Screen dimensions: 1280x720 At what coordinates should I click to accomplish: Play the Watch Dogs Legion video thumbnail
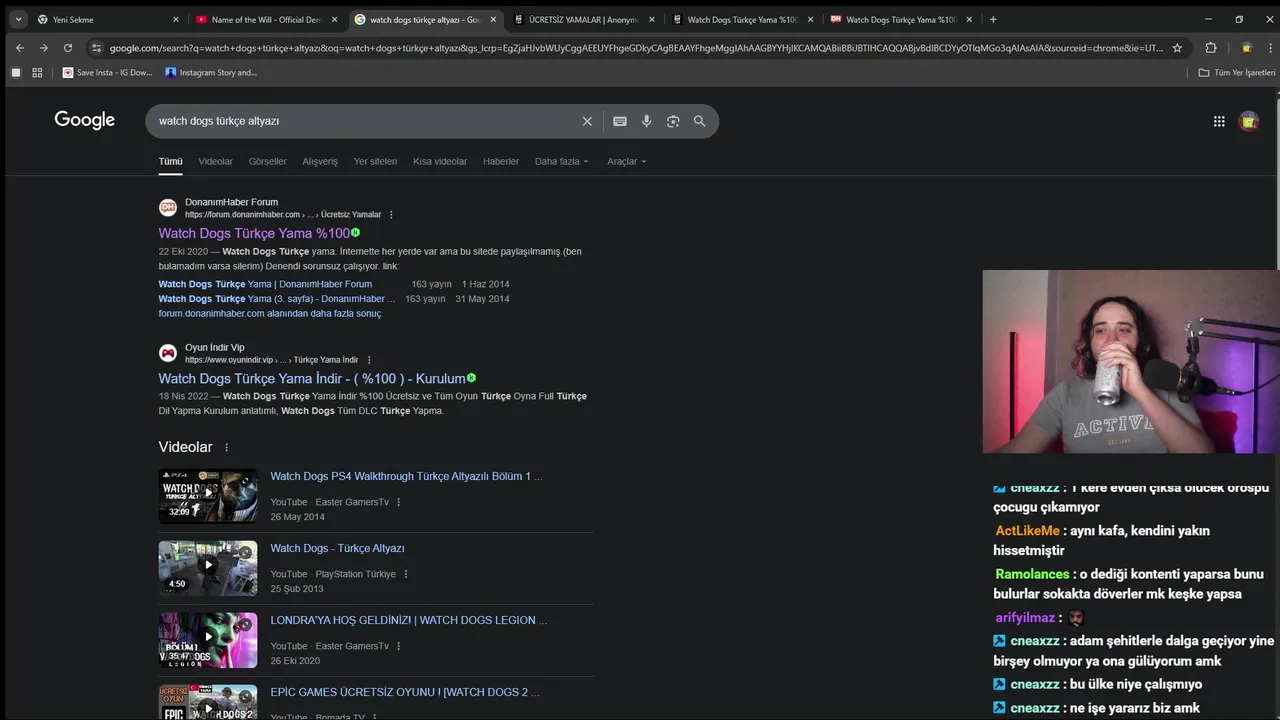[x=208, y=640]
